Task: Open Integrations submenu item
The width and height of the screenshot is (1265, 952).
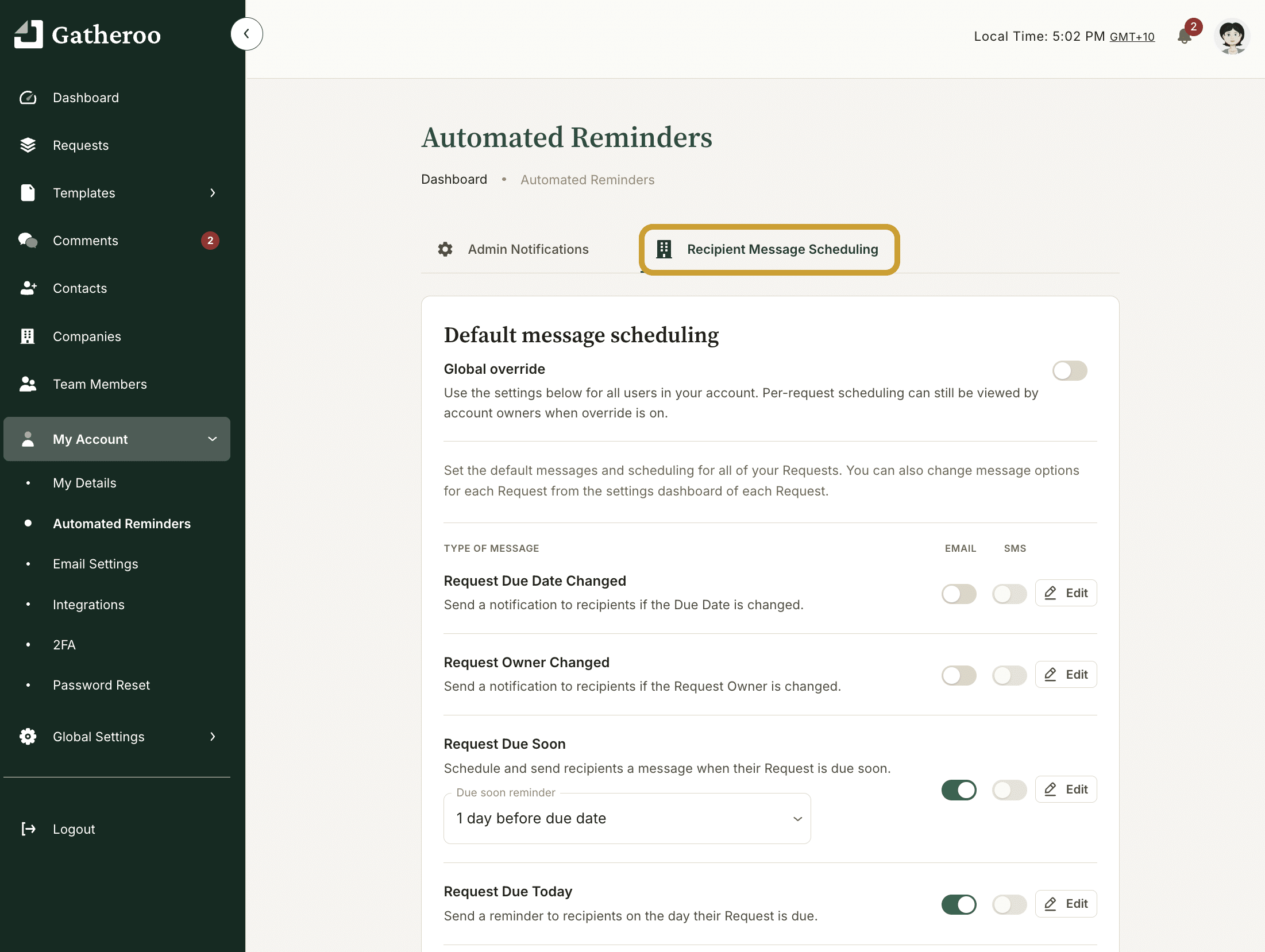Action: (x=88, y=605)
